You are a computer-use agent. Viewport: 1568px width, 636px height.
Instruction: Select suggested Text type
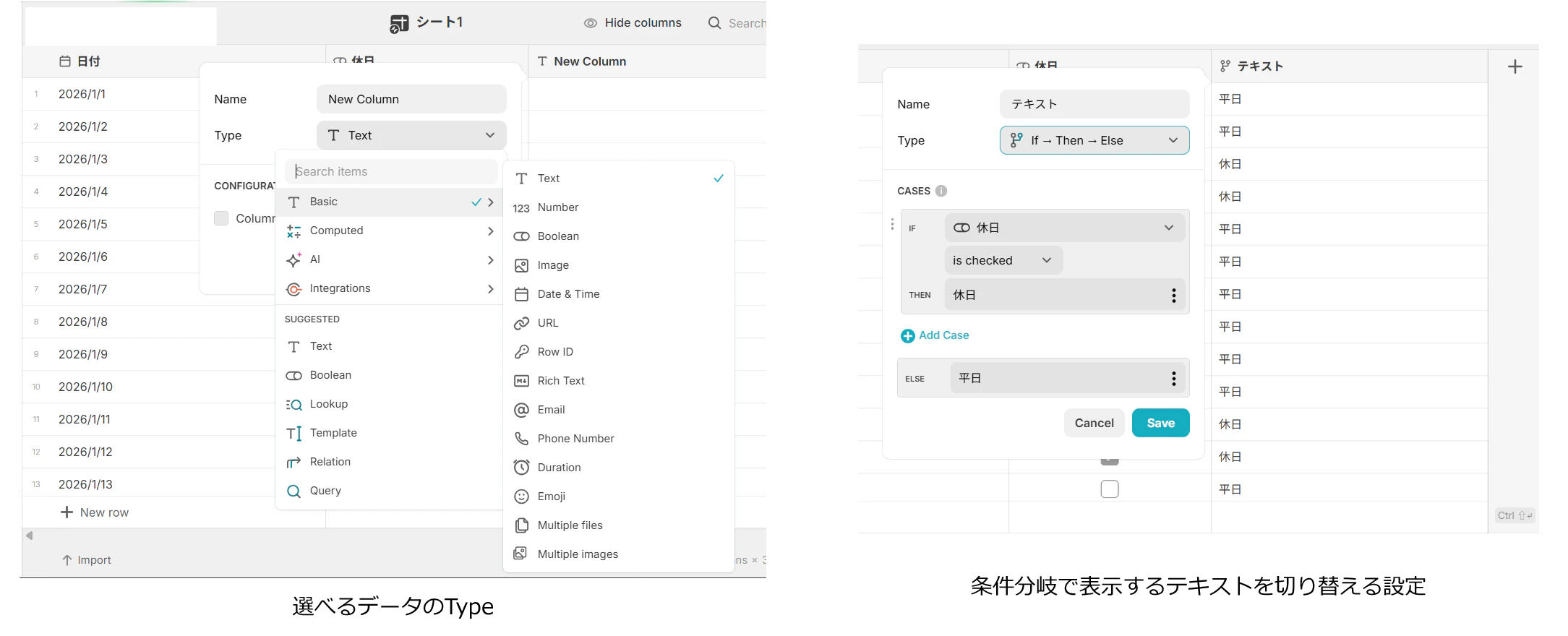390,346
